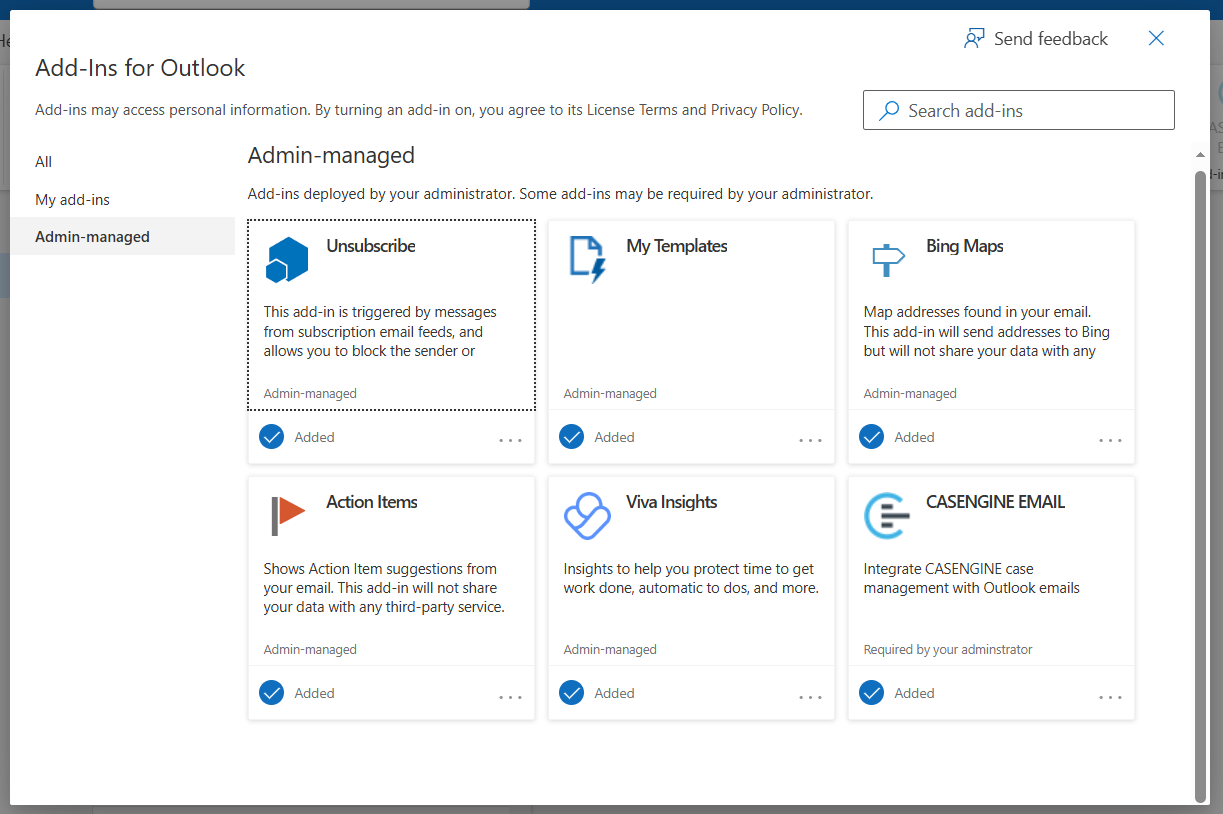Click the My Templates document icon

point(587,260)
